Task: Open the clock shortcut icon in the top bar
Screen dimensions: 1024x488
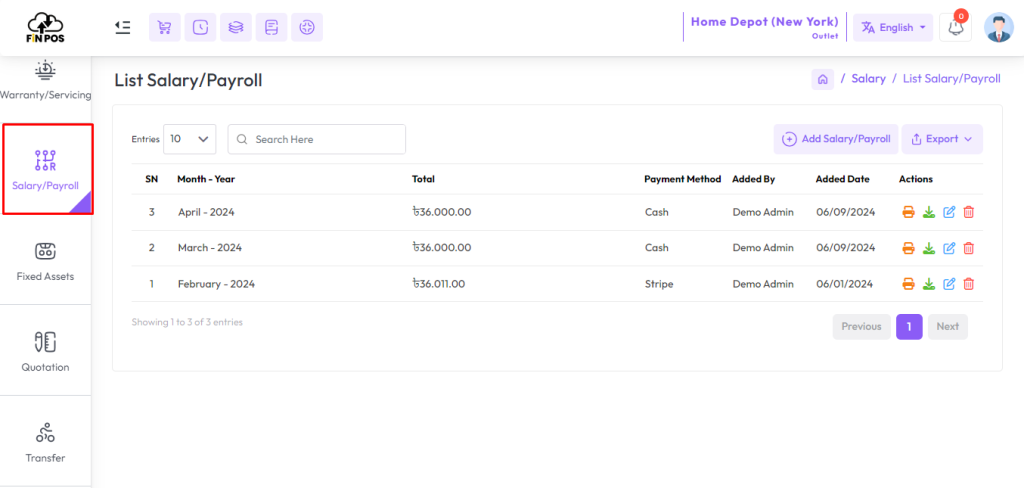Action: click(x=200, y=27)
